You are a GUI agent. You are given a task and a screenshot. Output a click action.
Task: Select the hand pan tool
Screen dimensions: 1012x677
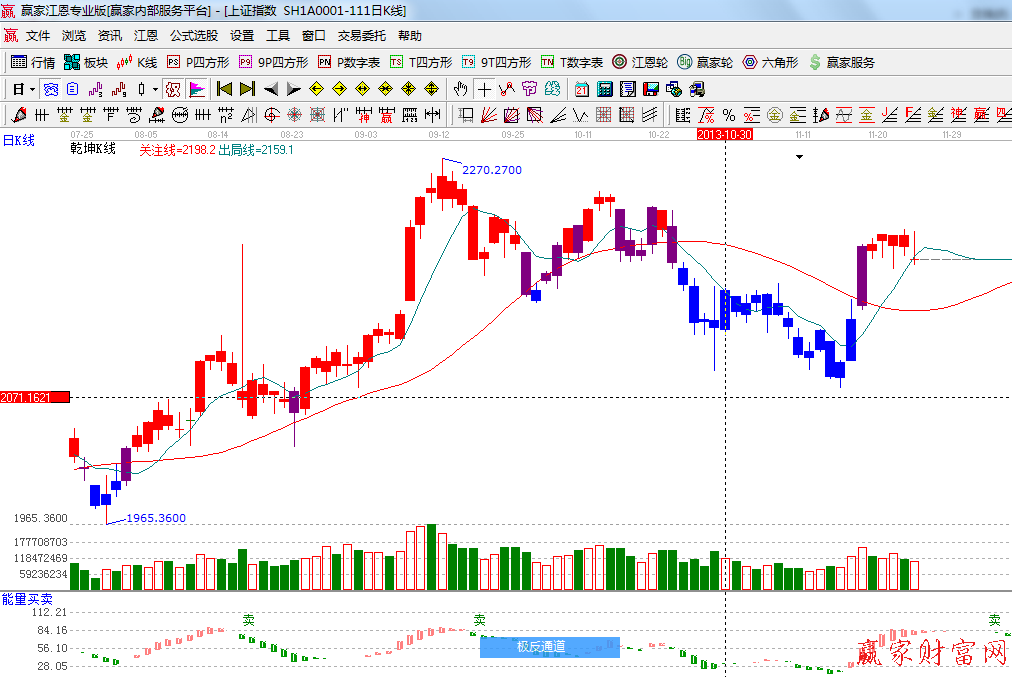tap(460, 89)
